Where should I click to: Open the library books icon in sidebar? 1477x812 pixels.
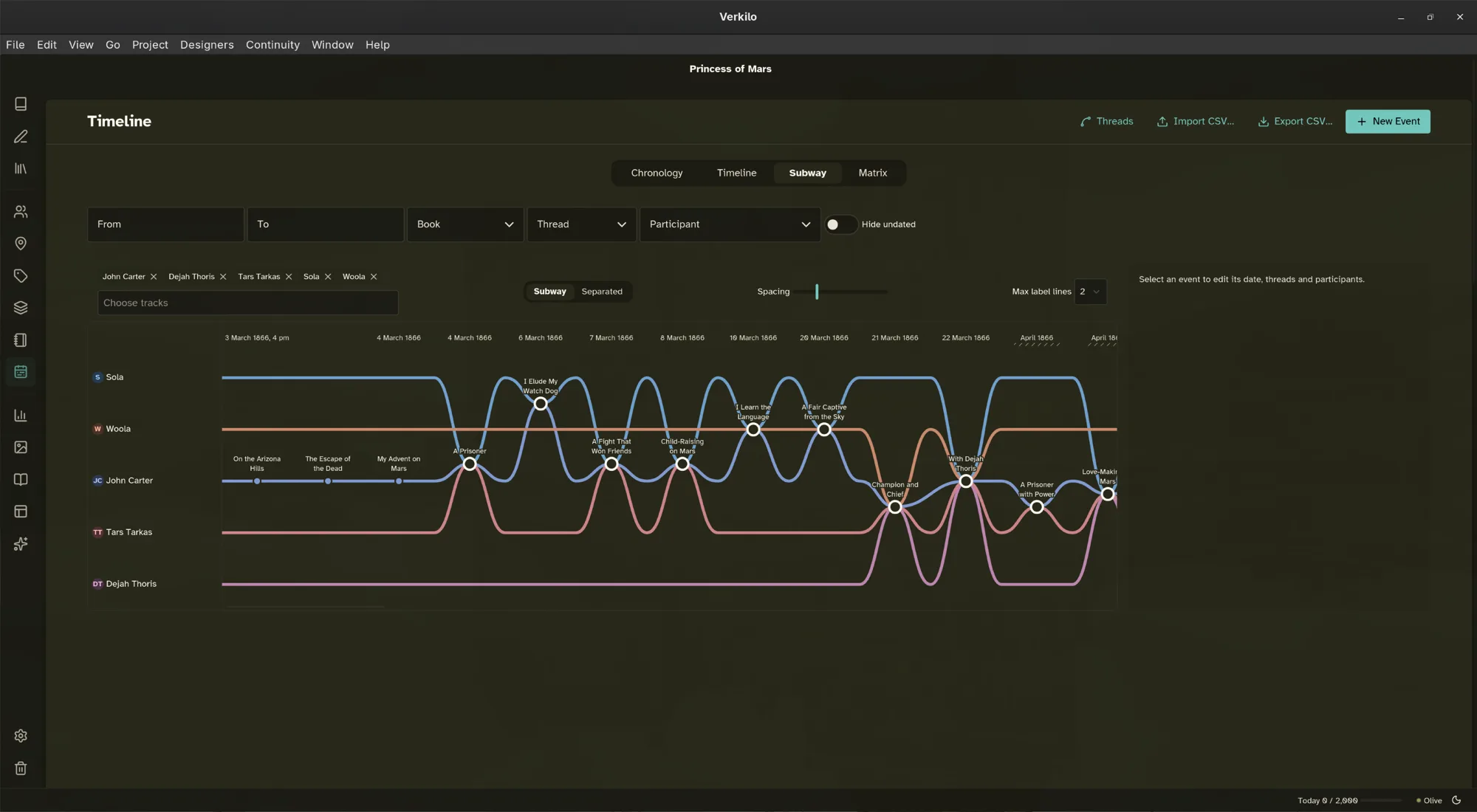[21, 169]
